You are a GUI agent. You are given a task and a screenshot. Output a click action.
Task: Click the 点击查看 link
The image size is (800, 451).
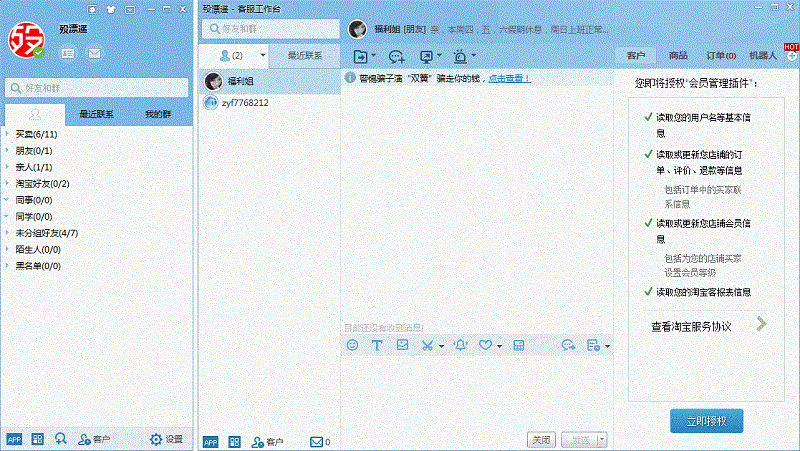[x=509, y=78]
